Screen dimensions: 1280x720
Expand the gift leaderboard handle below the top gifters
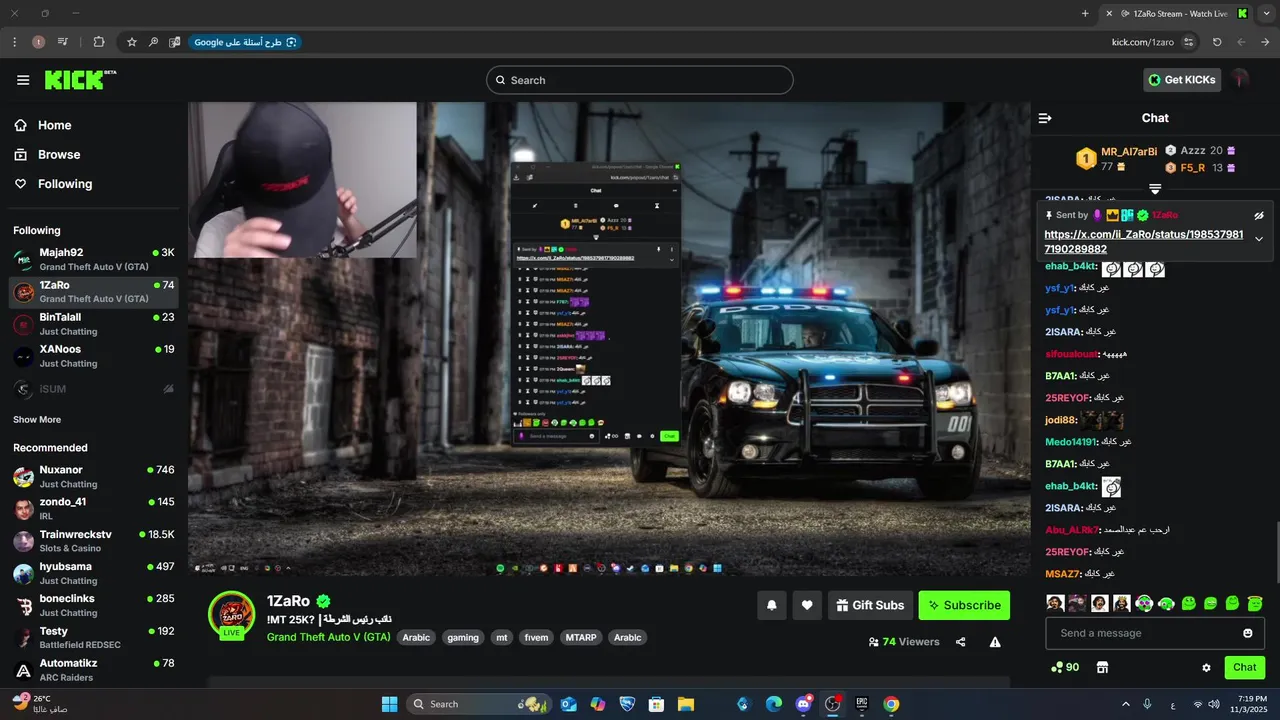[1155, 188]
